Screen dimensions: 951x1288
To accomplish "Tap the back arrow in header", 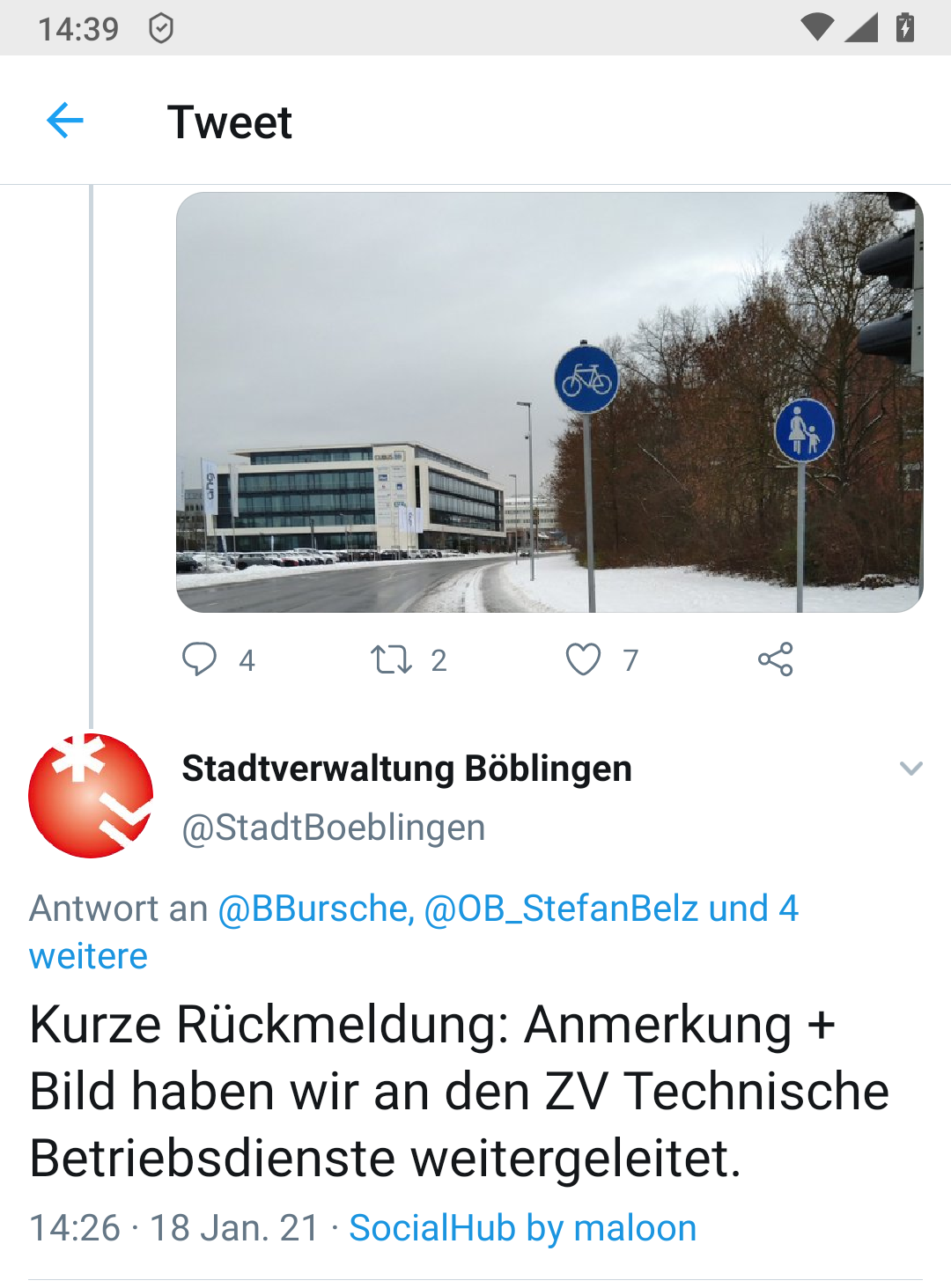I will (65, 121).
